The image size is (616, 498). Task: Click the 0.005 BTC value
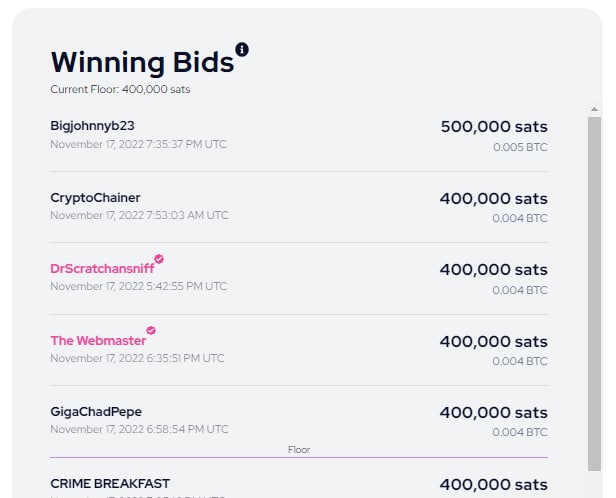(520, 147)
